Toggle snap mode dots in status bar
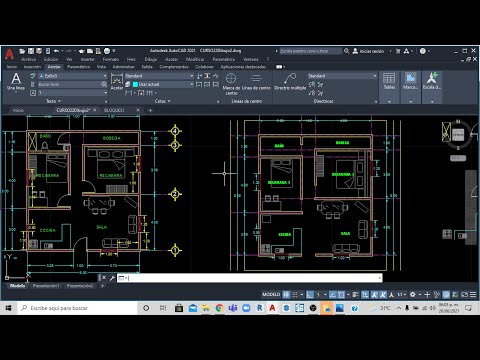This screenshot has width=480, height=360. click(295, 294)
